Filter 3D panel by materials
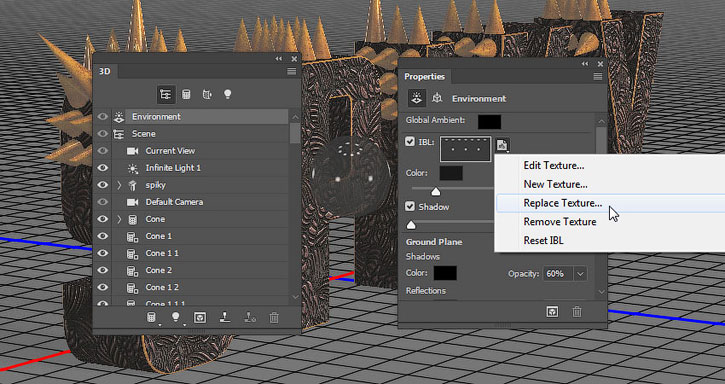 pyautogui.click(x=207, y=94)
